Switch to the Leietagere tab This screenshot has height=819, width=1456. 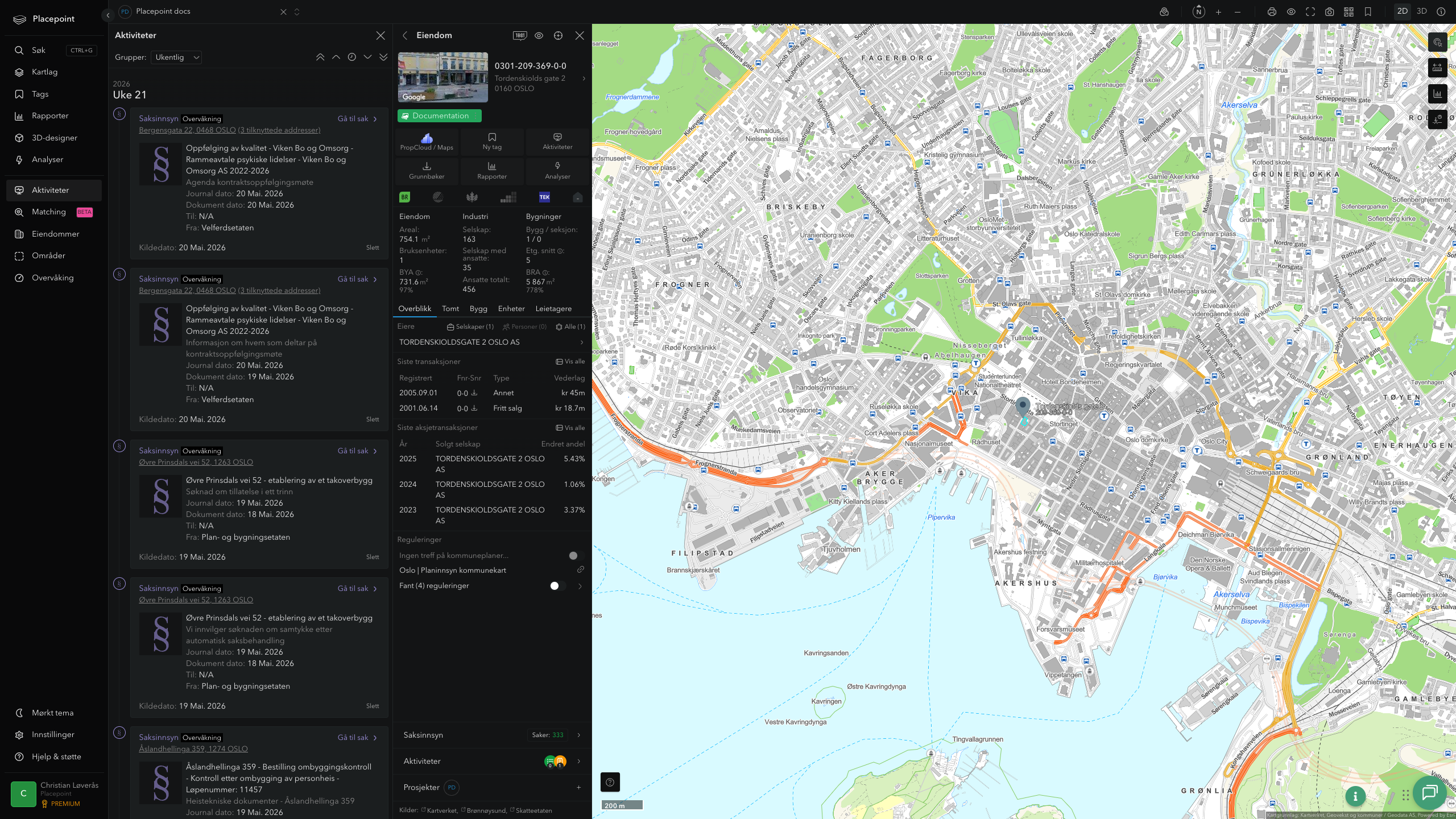click(x=553, y=309)
